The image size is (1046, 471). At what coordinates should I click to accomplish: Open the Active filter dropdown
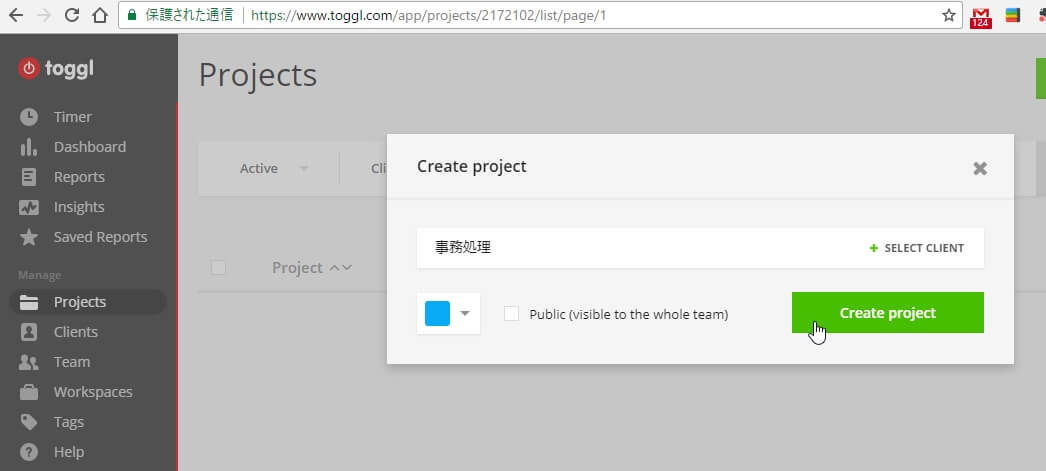273,168
